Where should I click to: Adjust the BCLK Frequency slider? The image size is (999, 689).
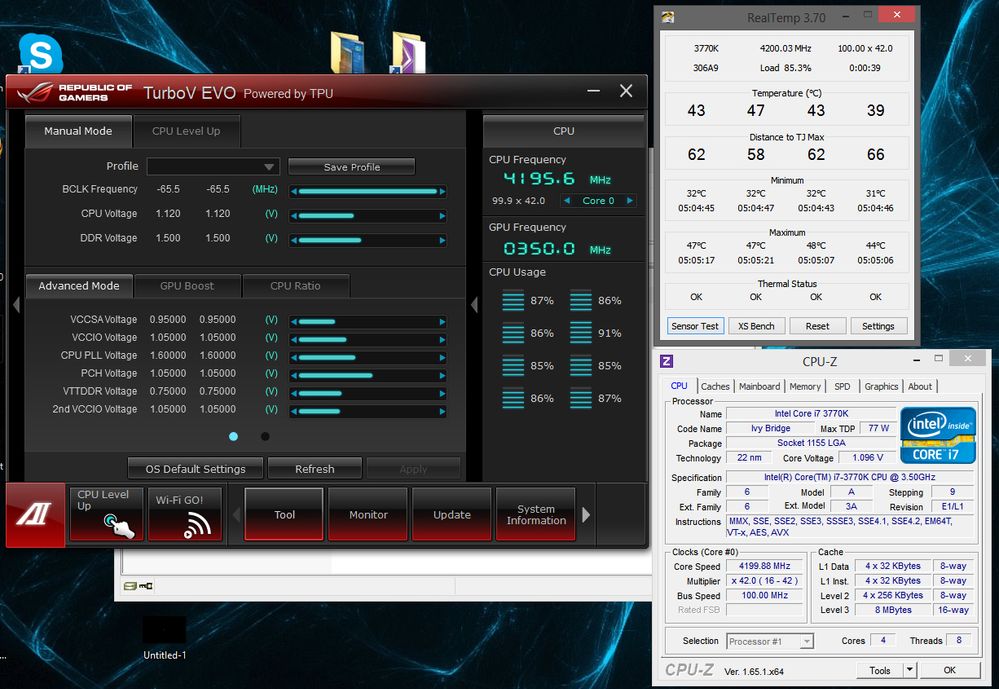click(x=368, y=191)
